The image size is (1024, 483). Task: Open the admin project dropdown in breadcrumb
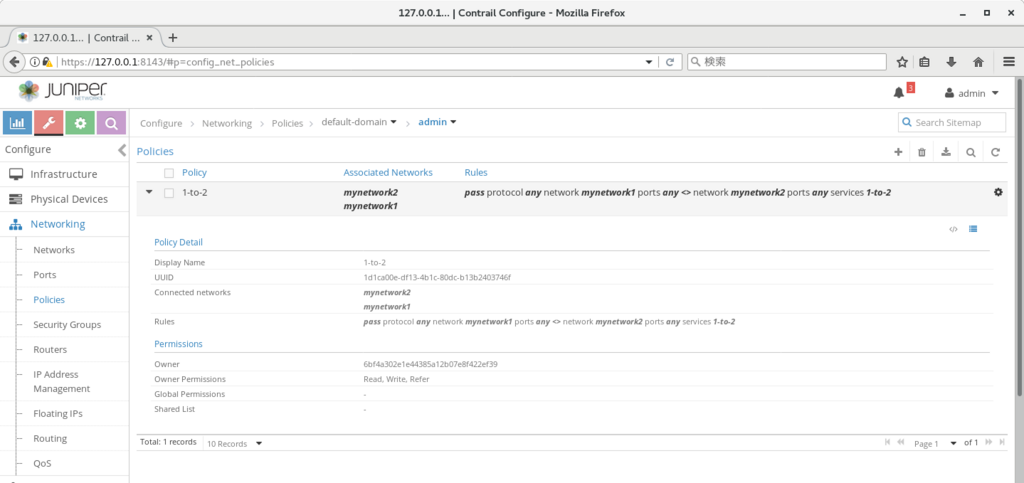437,122
